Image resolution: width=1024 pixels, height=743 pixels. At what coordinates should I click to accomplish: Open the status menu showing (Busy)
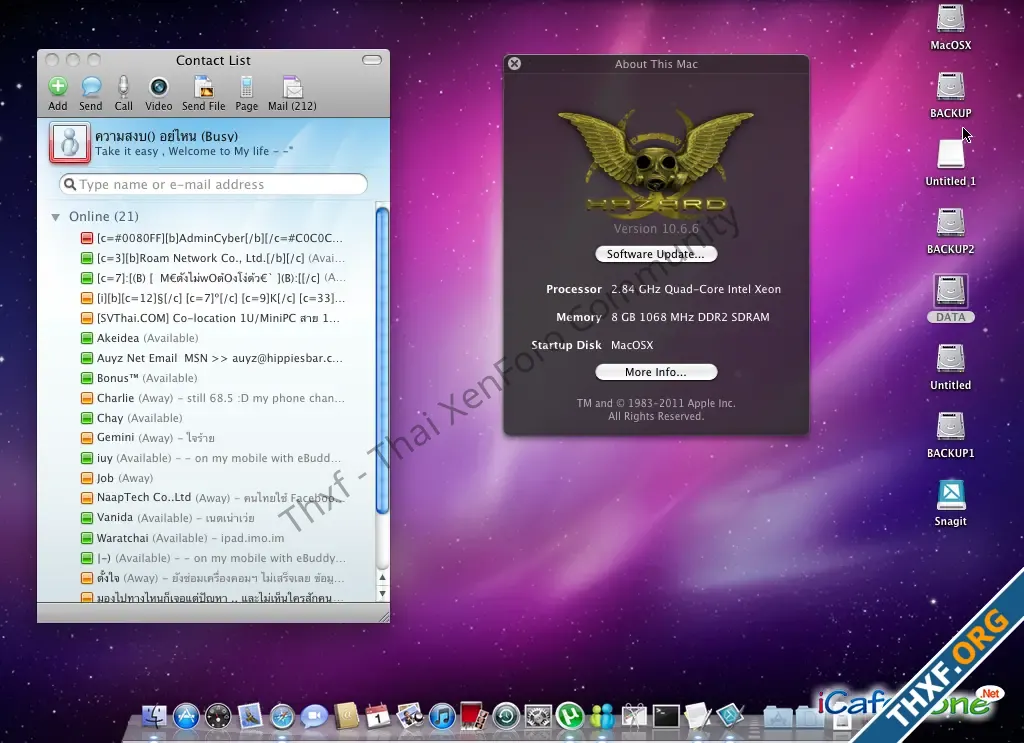pos(167,136)
